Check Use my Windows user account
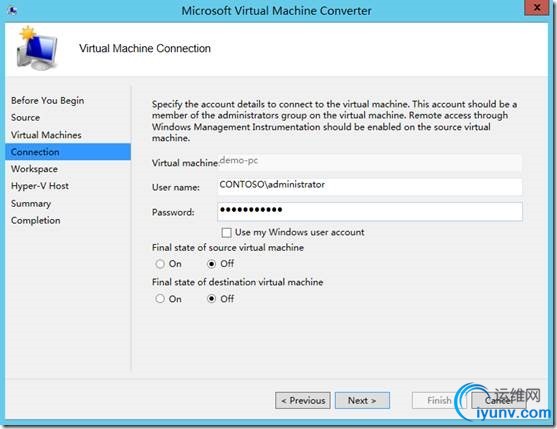 point(226,233)
